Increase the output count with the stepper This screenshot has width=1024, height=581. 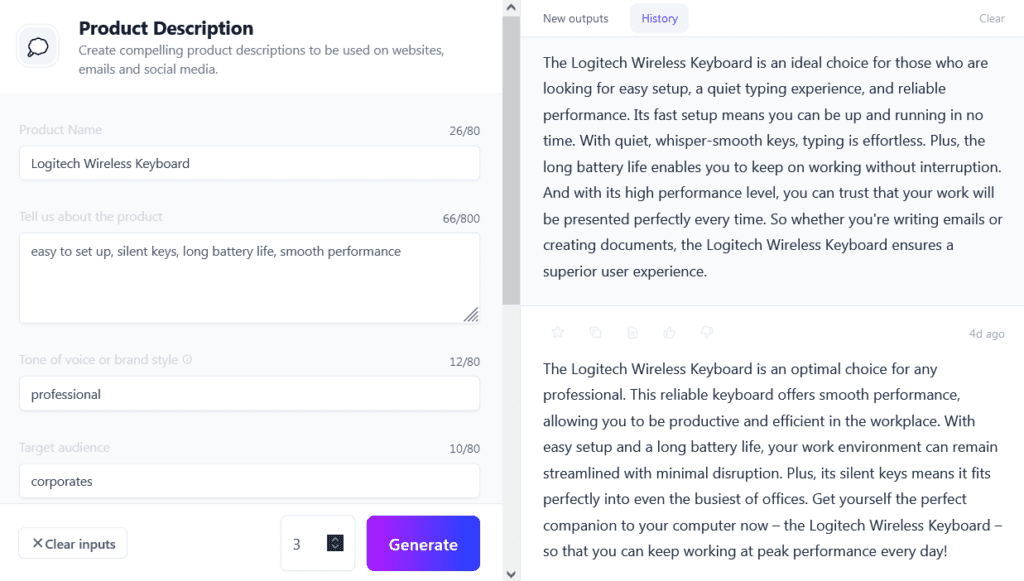click(x=336, y=539)
